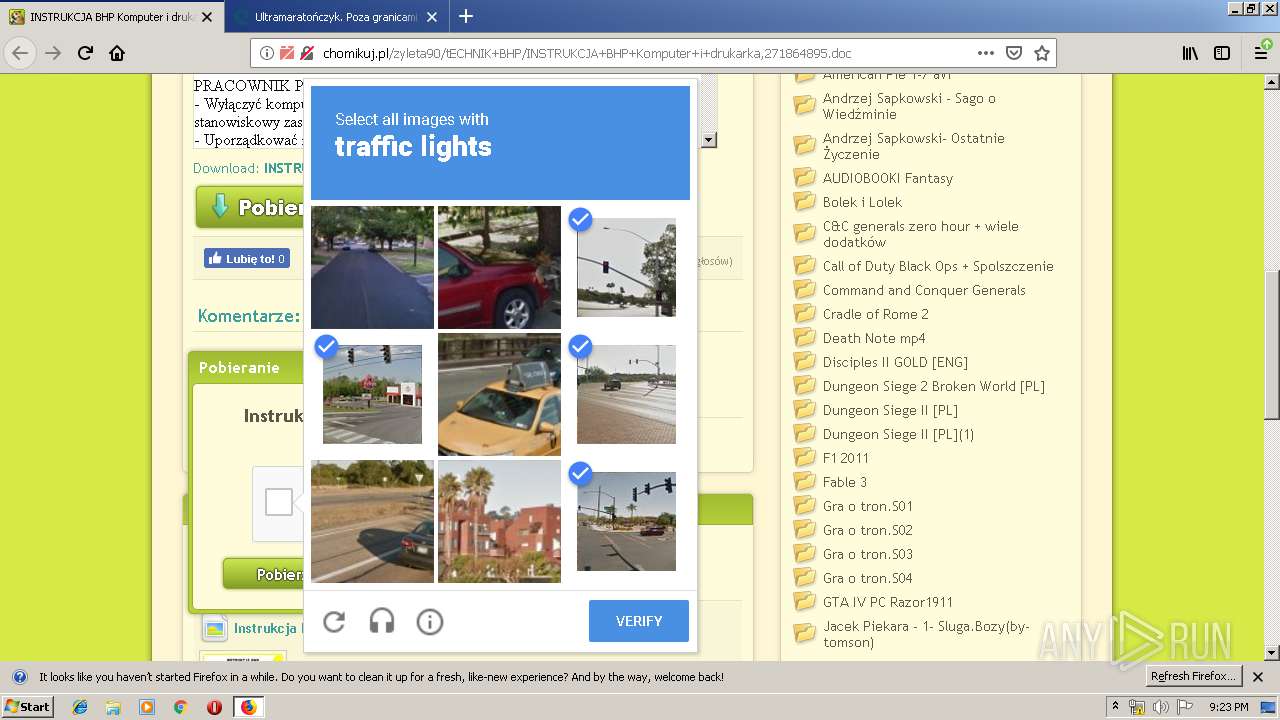This screenshot has height=720, width=1280.
Task: Open Chrome from the taskbar
Action: [180, 707]
